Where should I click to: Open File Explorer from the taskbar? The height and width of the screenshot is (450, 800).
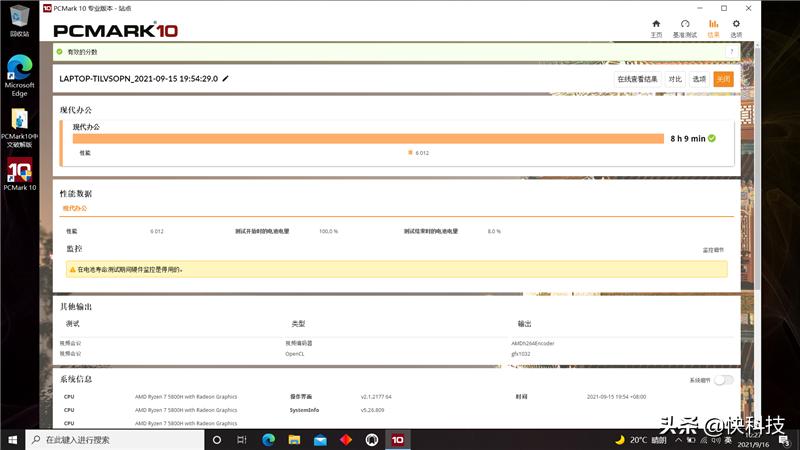tap(294, 439)
